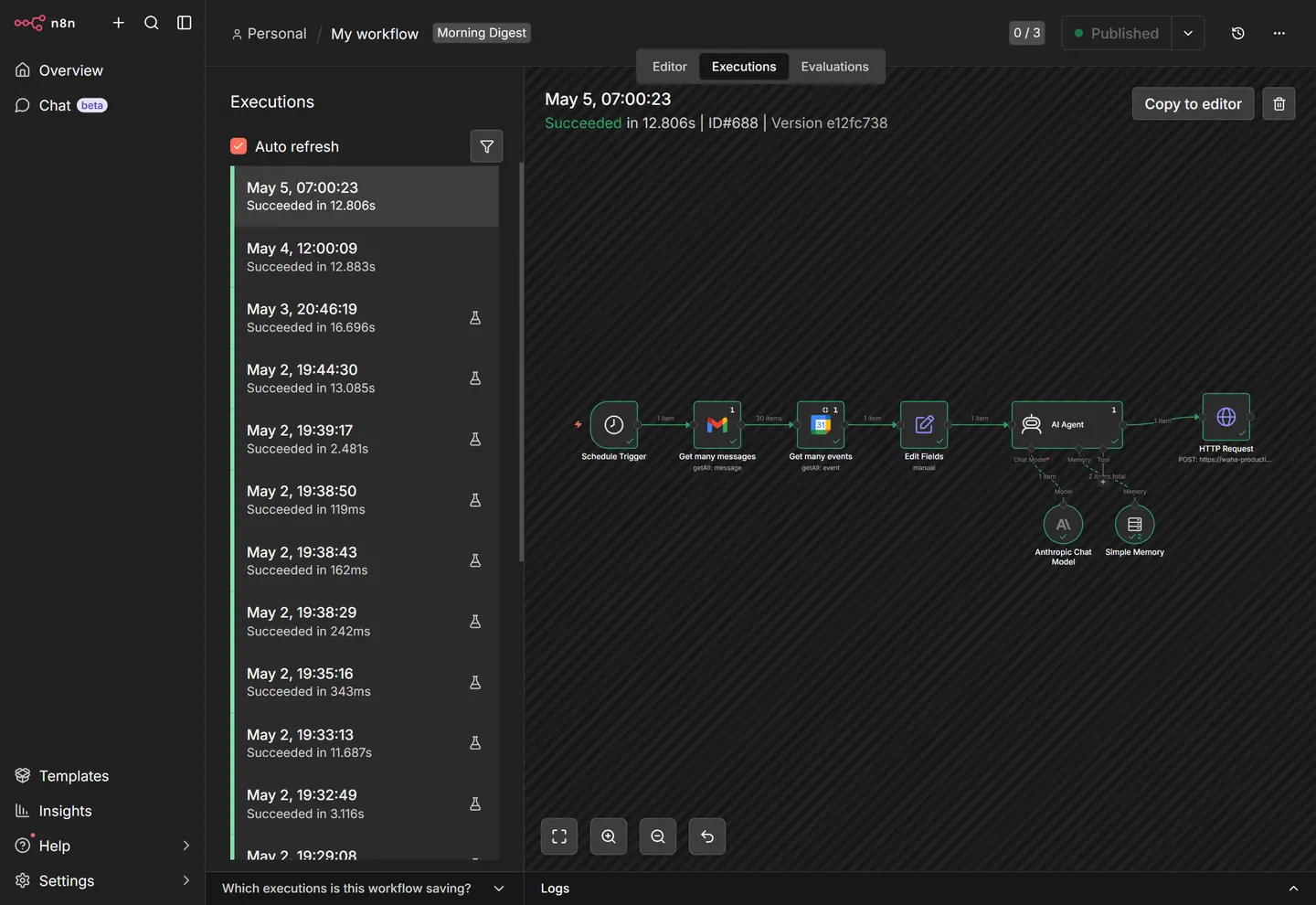Select the Anthropic Chat Model node

click(x=1063, y=525)
